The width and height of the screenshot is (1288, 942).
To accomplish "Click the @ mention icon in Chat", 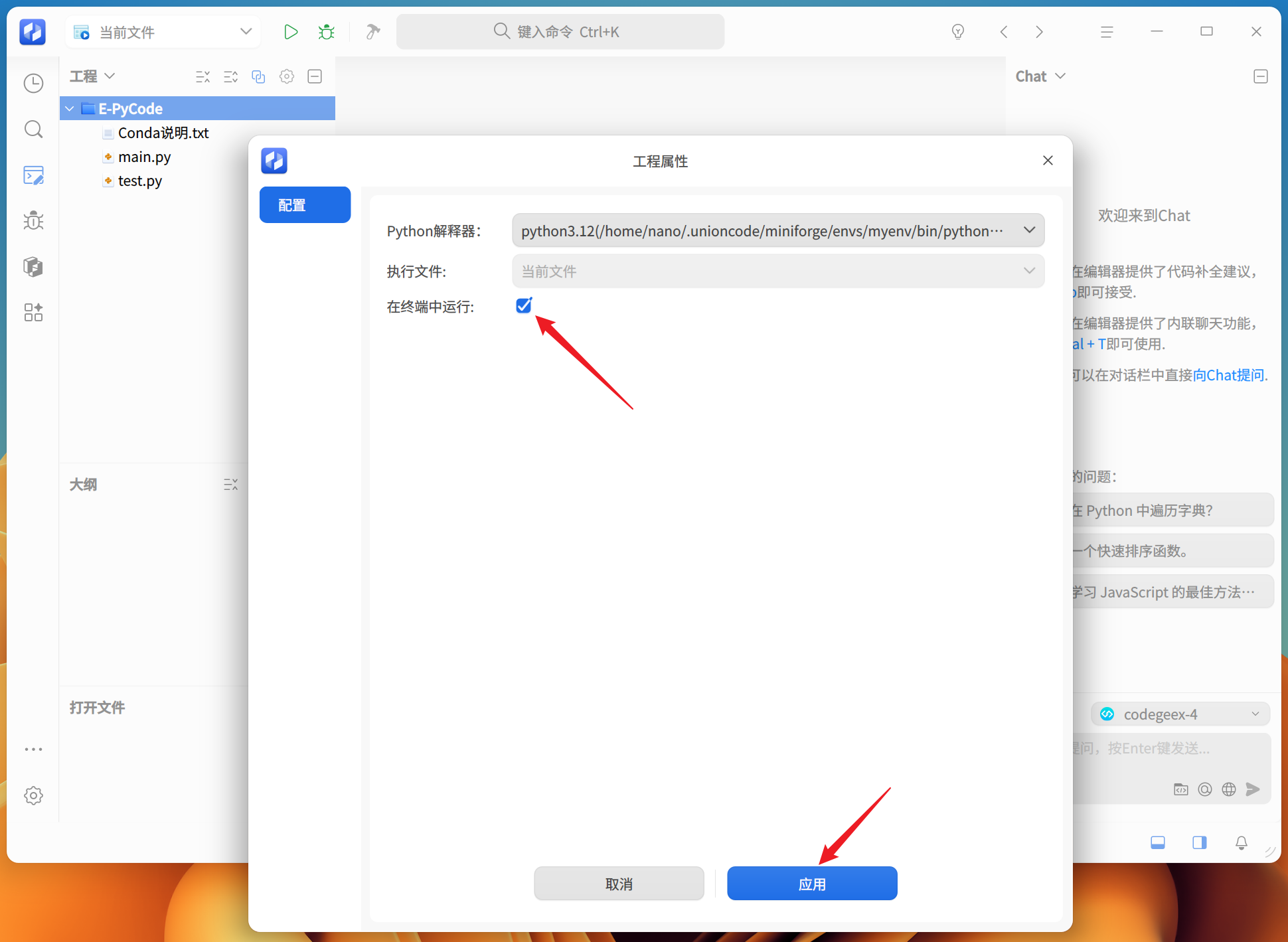I will point(1205,789).
